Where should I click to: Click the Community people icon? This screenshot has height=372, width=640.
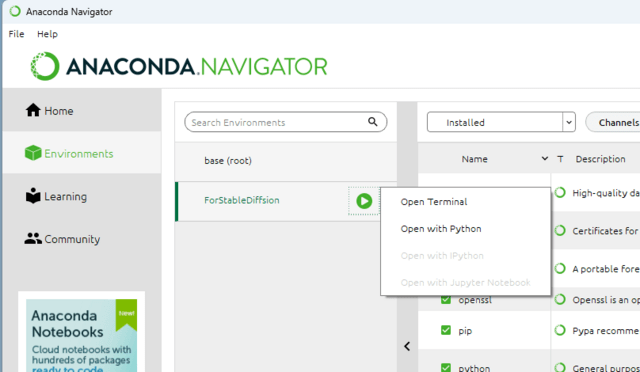click(x=33, y=238)
